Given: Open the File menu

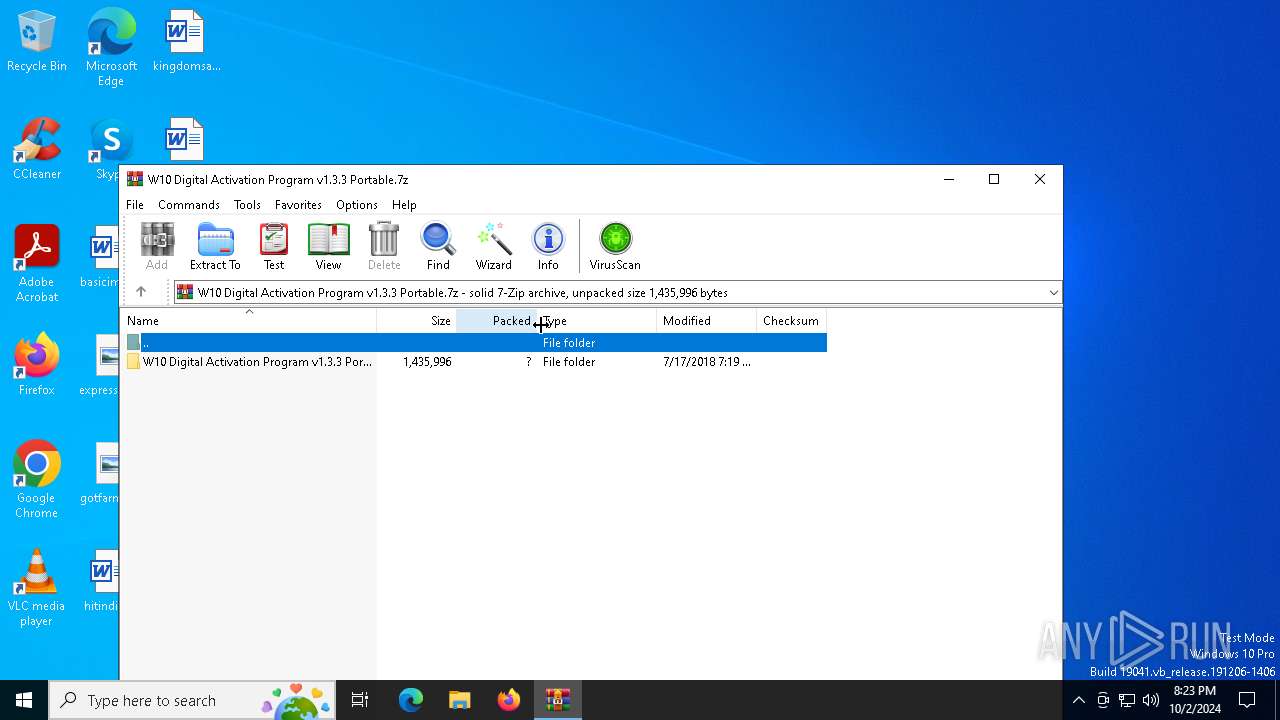Looking at the screenshot, I should click(135, 204).
